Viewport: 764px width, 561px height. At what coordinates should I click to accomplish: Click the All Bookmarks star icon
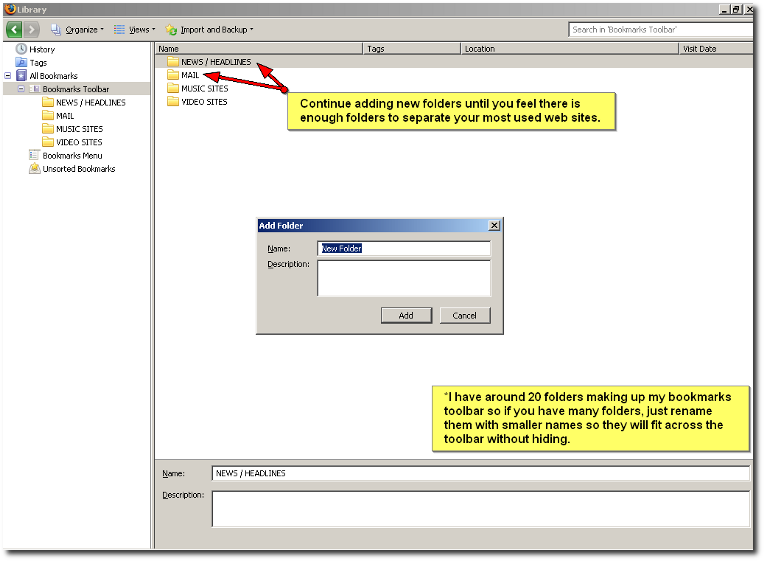[x=21, y=76]
